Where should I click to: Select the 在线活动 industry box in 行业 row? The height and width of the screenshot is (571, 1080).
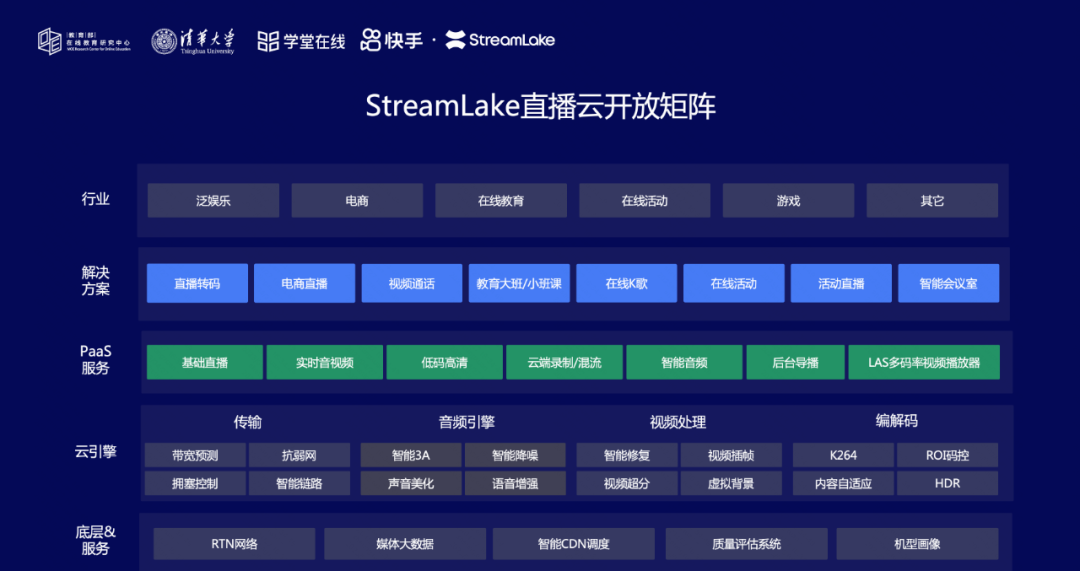point(645,201)
